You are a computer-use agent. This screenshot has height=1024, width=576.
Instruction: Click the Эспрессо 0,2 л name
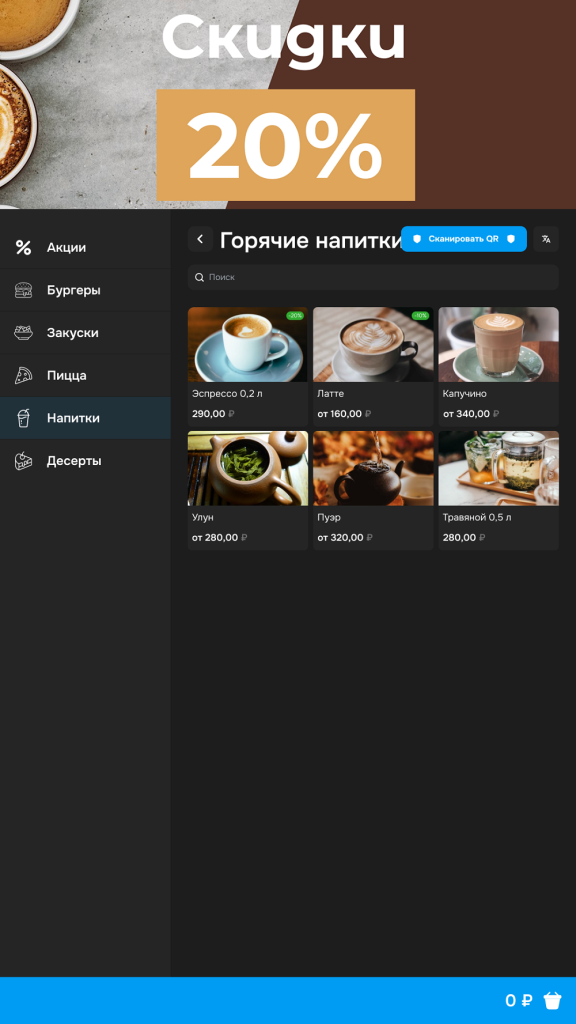pyautogui.click(x=227, y=394)
